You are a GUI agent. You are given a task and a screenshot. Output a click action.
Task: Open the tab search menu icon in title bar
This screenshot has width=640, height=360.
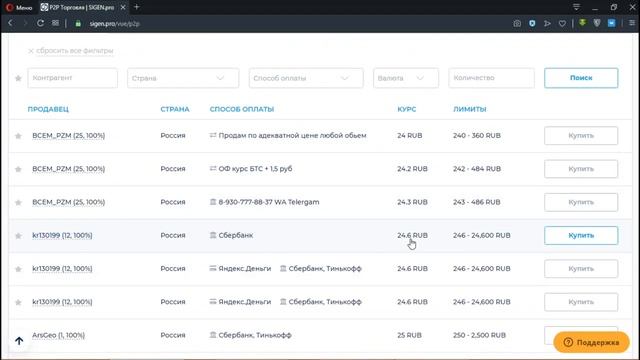click(x=576, y=7)
